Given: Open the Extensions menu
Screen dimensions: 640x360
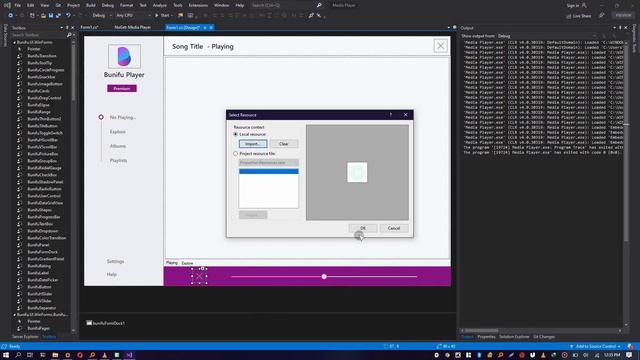Looking at the screenshot, I should [198, 5].
